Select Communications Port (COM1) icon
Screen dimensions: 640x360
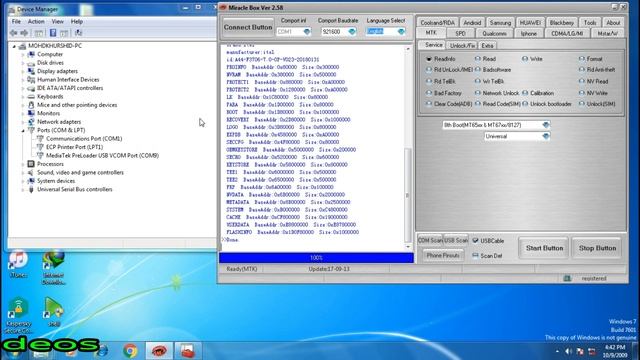click(x=40, y=139)
